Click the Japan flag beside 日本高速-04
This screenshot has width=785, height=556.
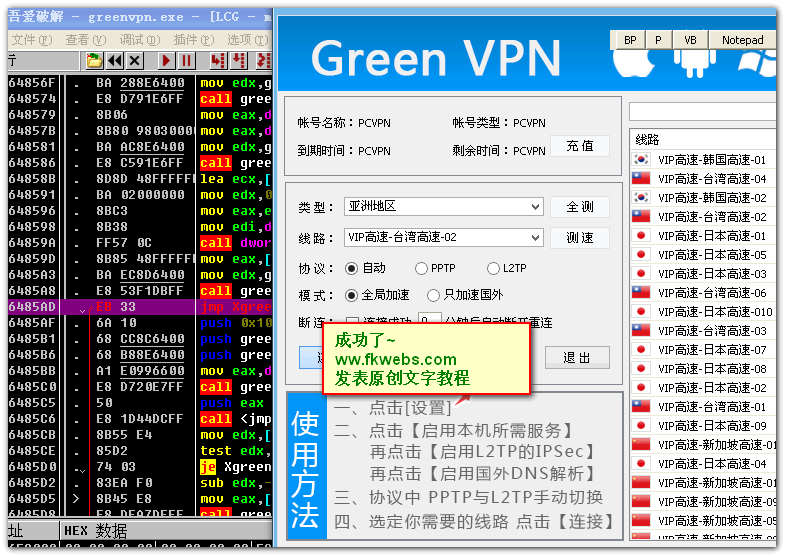[641, 464]
